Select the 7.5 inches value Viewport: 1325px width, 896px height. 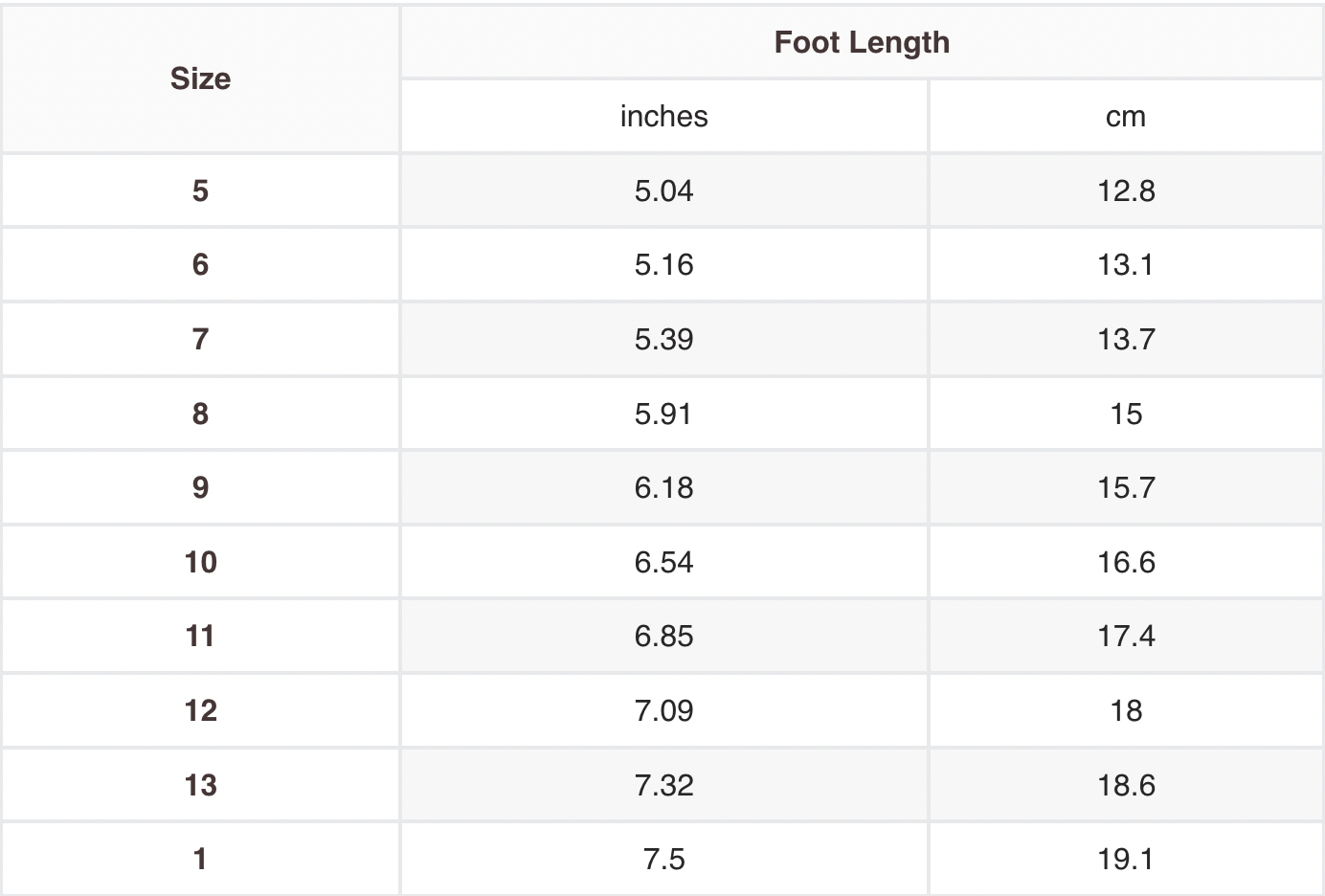[663, 859]
